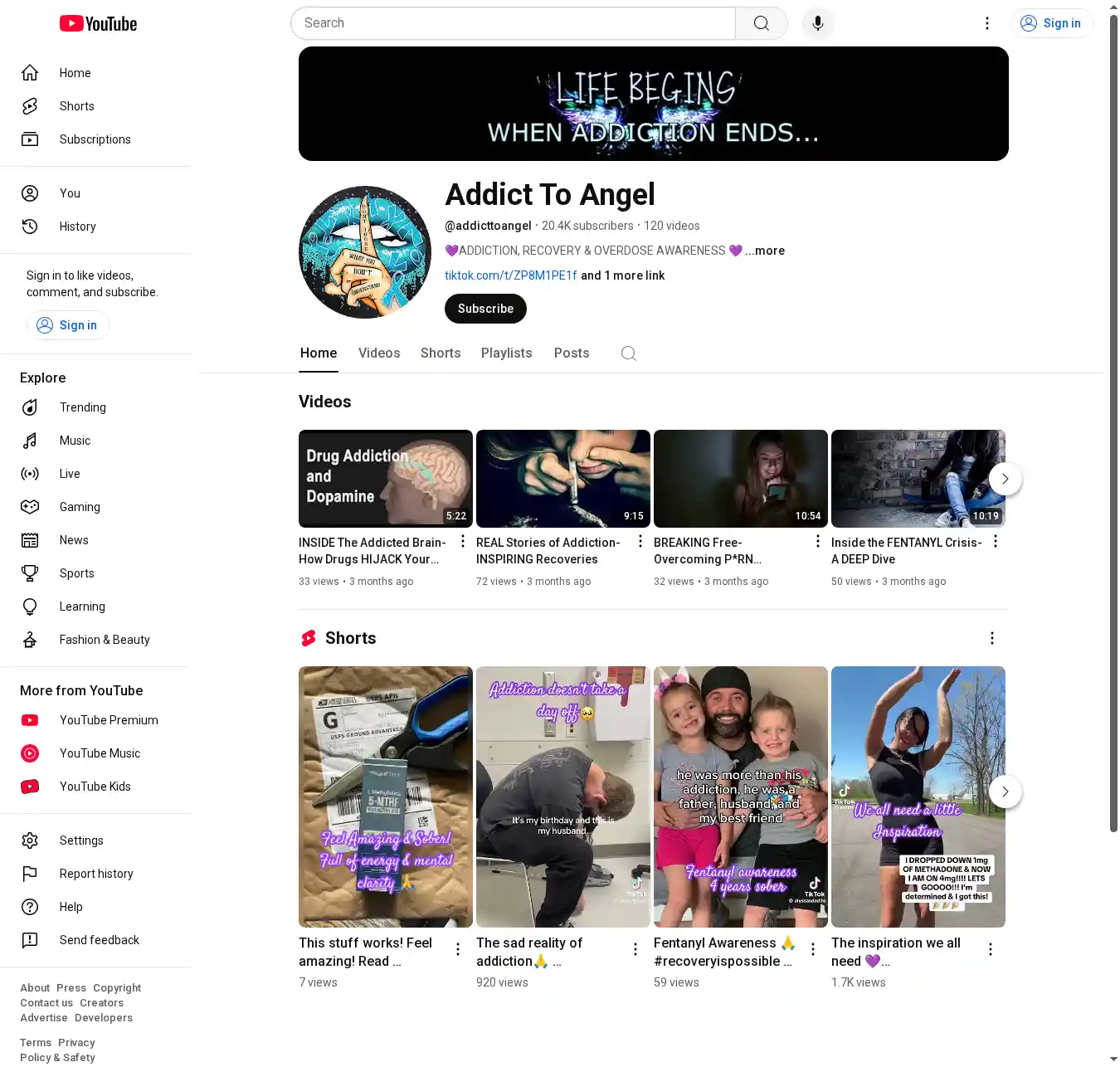Open the tiktok.com channel link

[510, 275]
